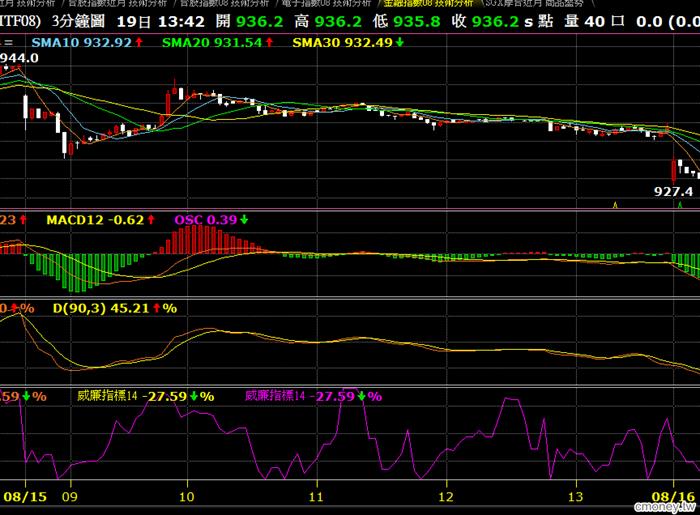Screen dimensions: 700x515
Task: Open the 台股指數近月 技術分析 tab
Action: 117,3
